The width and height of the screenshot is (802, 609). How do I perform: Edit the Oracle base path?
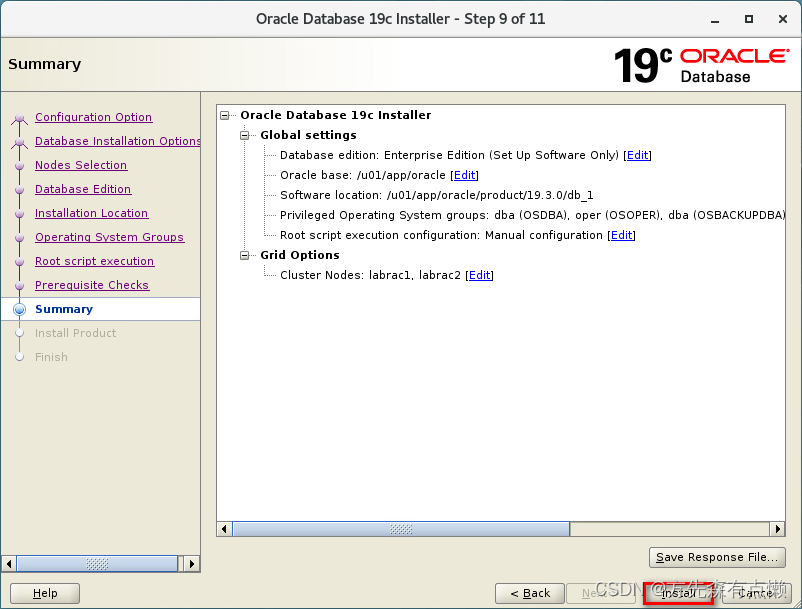464,175
